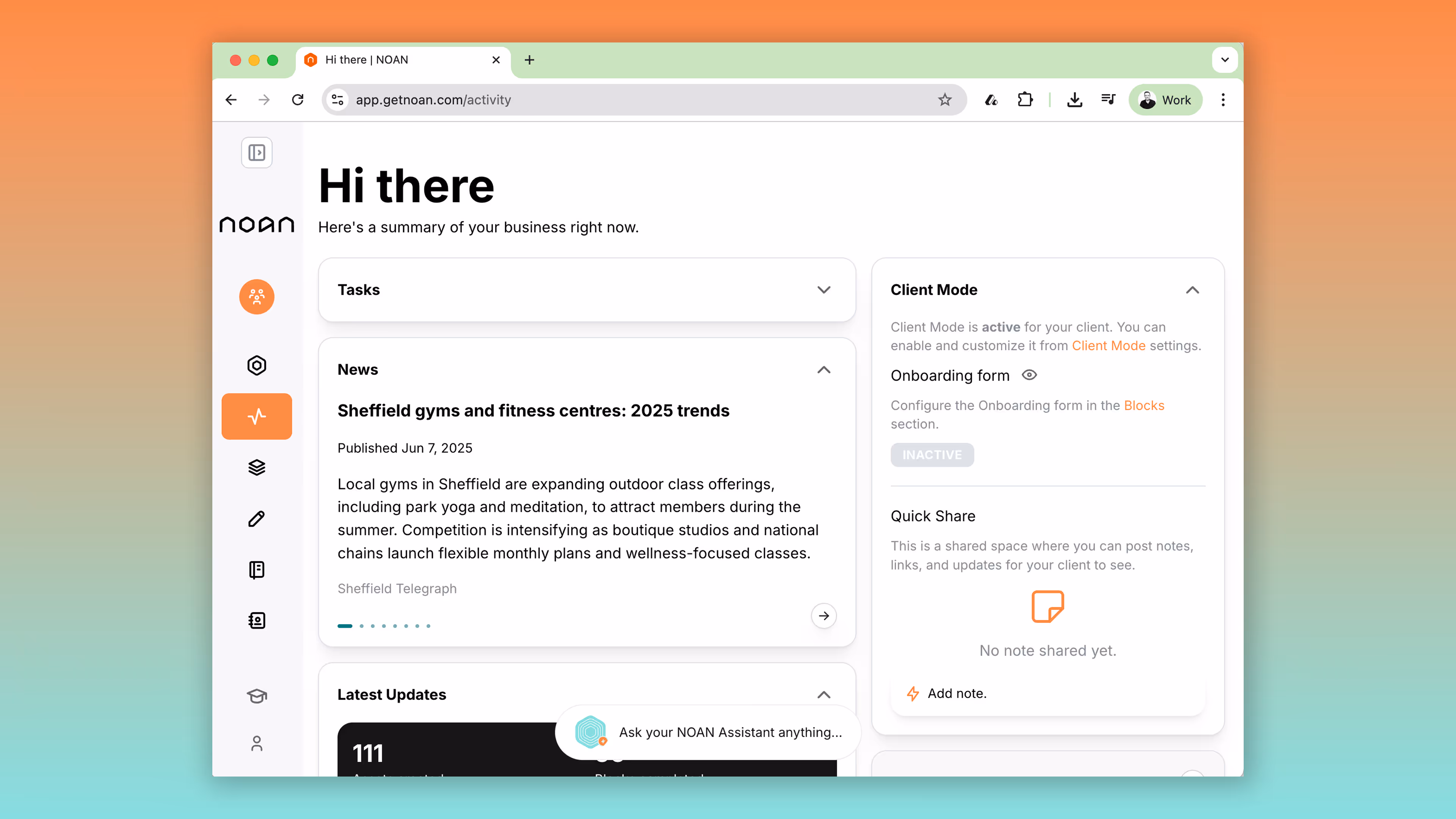Click the address bar URL

(x=433, y=100)
